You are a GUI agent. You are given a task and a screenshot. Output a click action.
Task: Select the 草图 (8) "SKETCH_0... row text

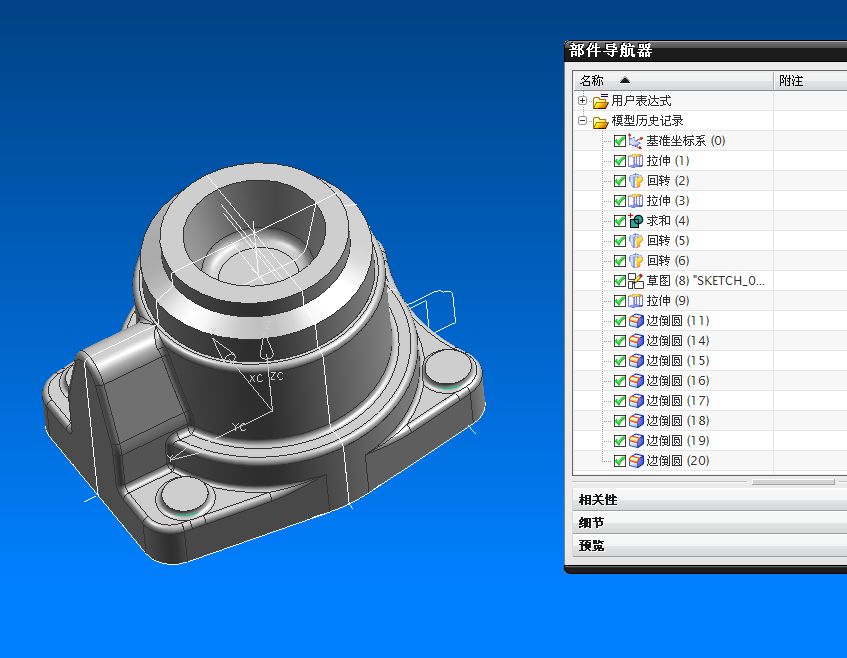[x=705, y=281]
